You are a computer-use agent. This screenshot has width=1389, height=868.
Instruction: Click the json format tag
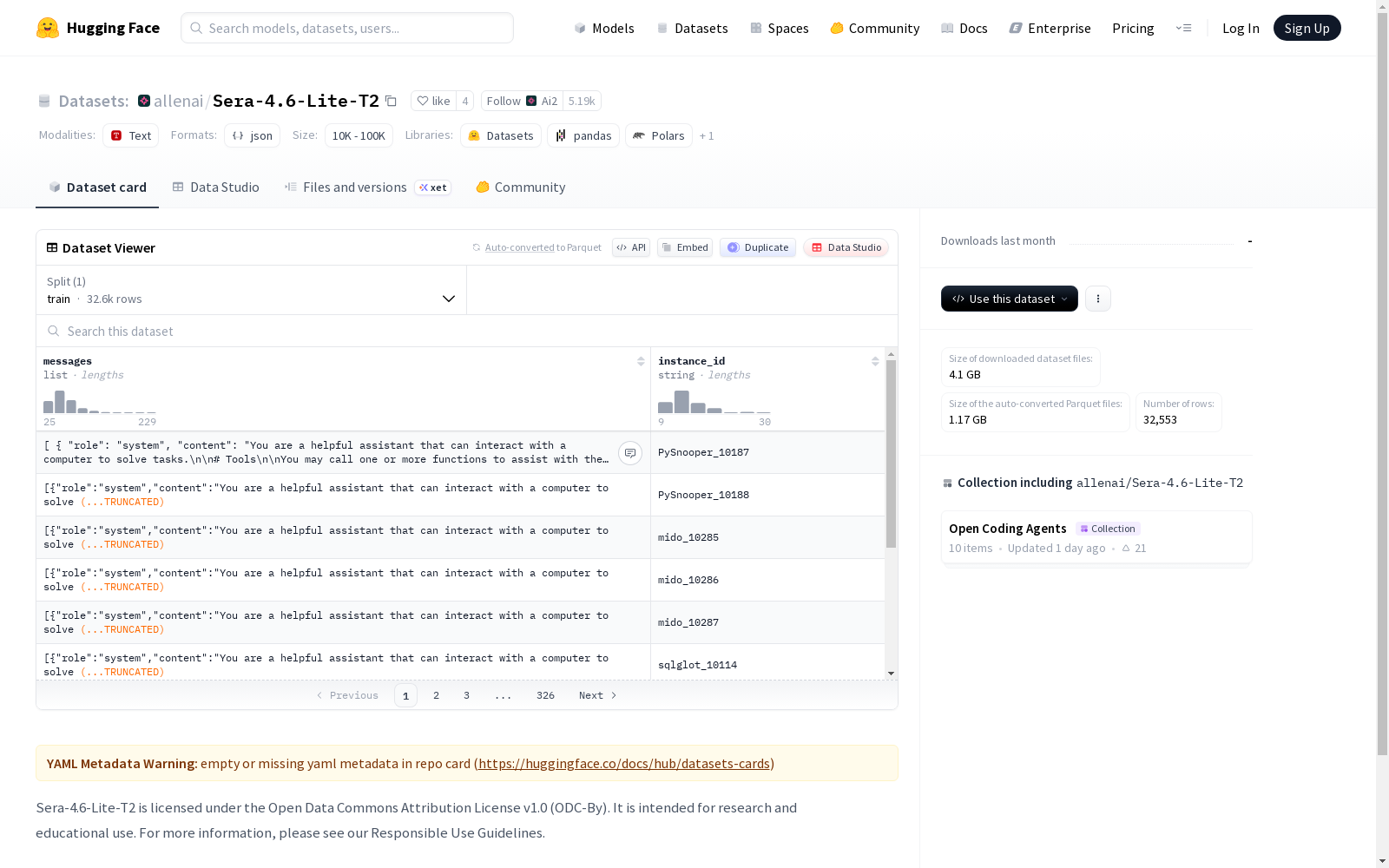point(252,135)
